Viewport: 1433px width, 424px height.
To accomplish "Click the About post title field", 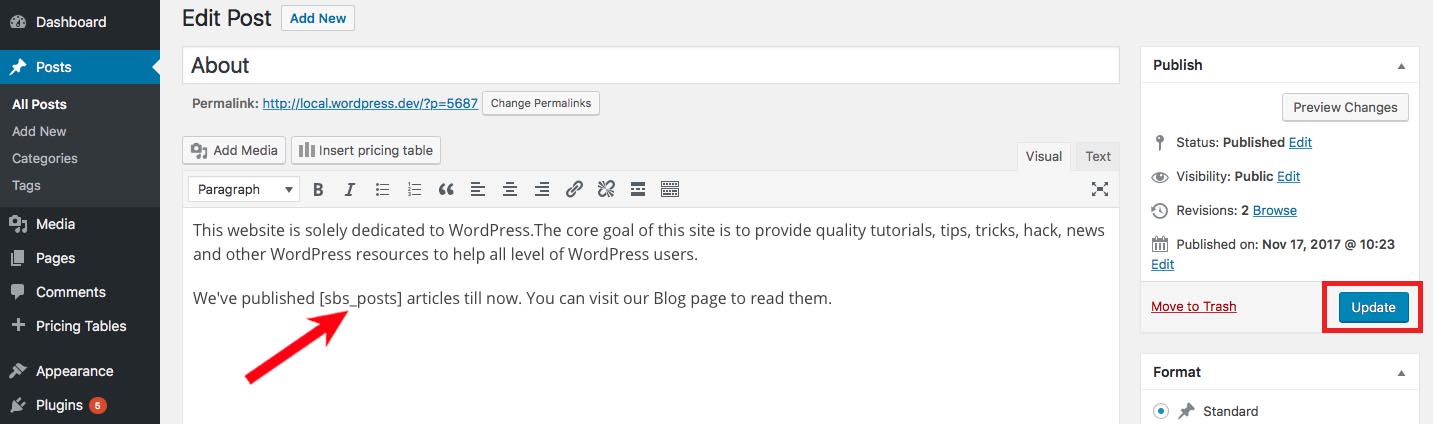I will click(650, 65).
